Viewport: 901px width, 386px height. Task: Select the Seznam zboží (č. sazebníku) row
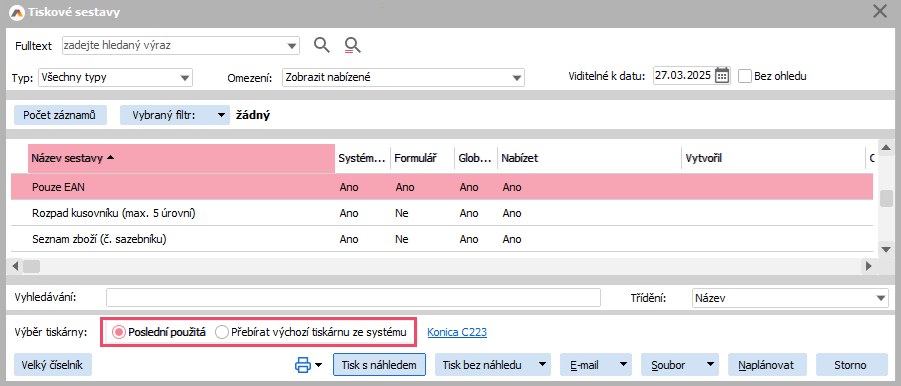(442, 240)
